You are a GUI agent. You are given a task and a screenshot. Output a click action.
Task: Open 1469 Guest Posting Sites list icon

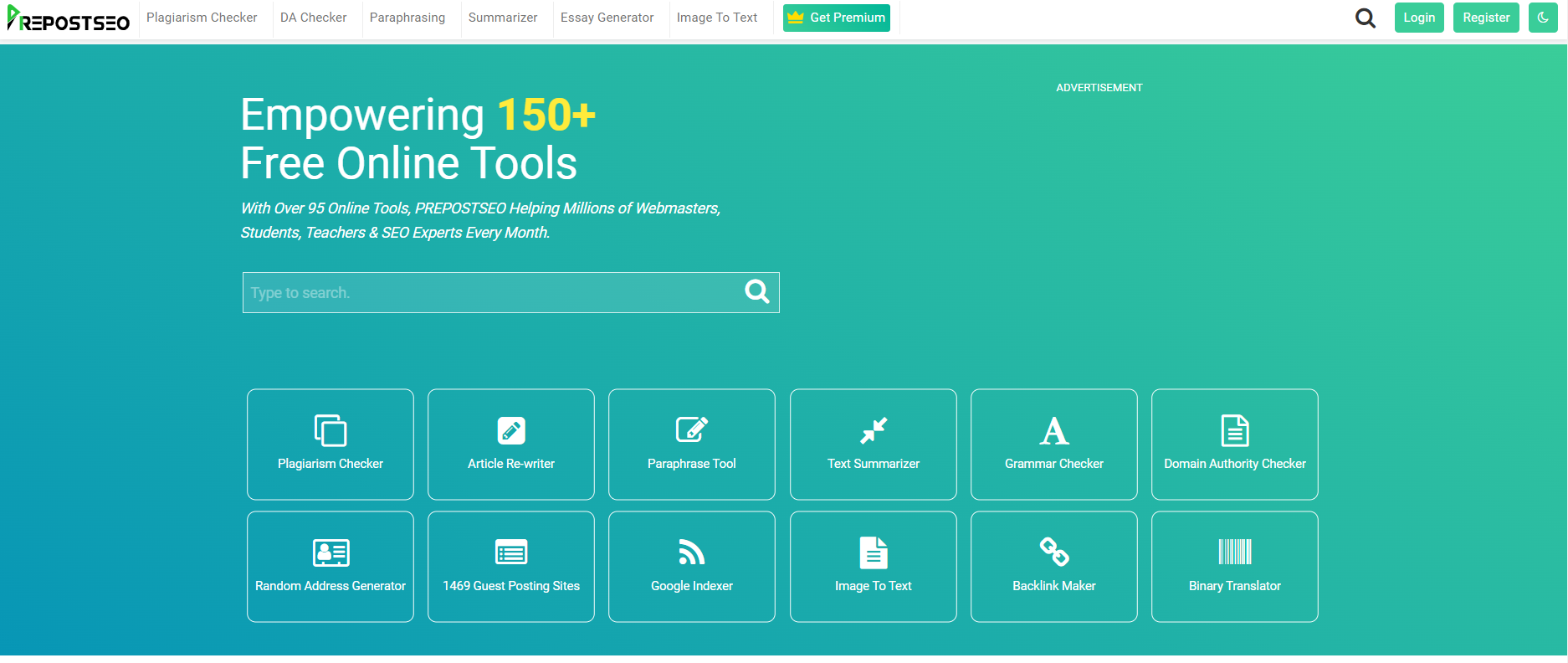coord(511,552)
